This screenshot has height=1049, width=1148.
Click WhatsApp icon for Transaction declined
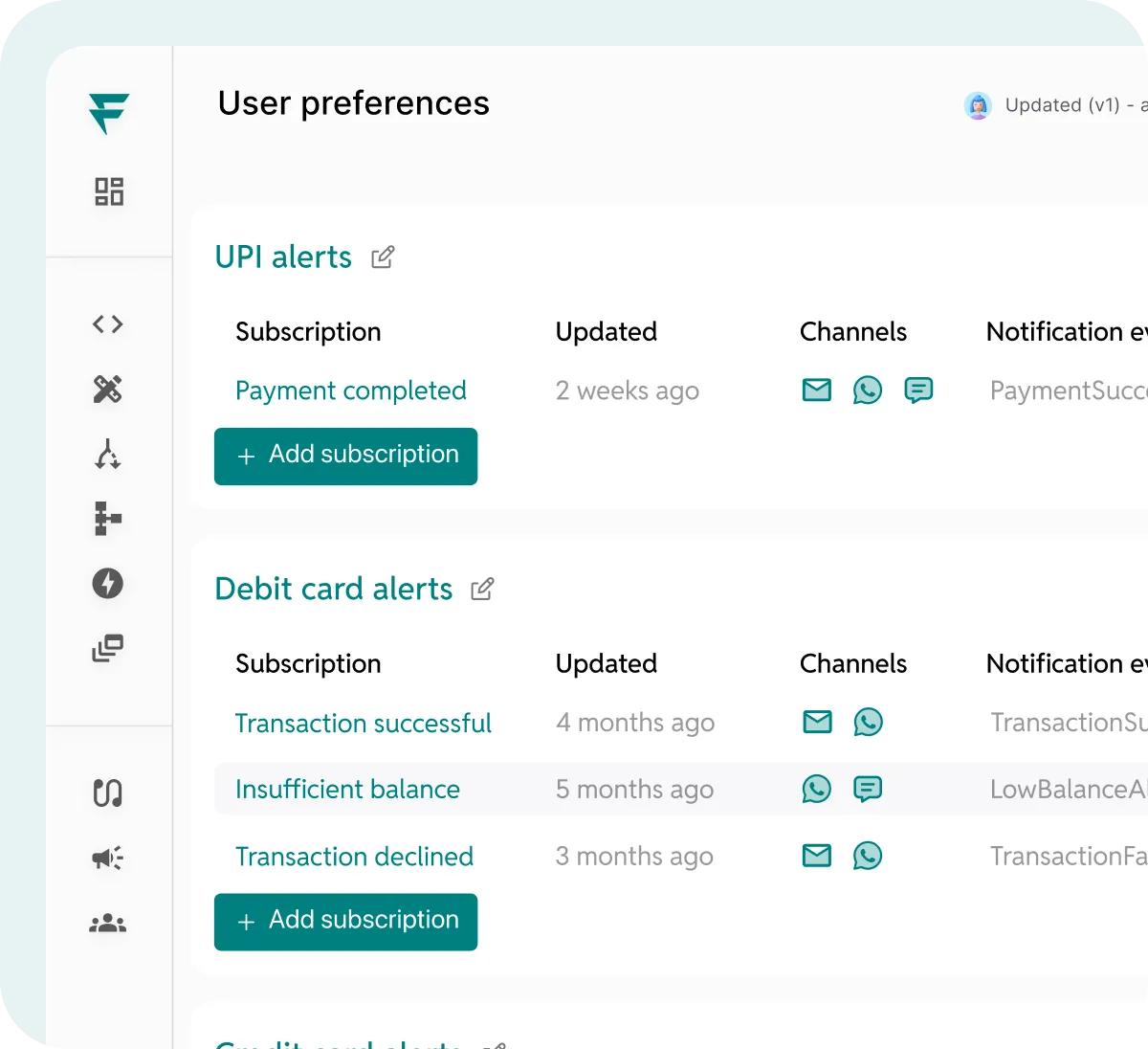(868, 856)
